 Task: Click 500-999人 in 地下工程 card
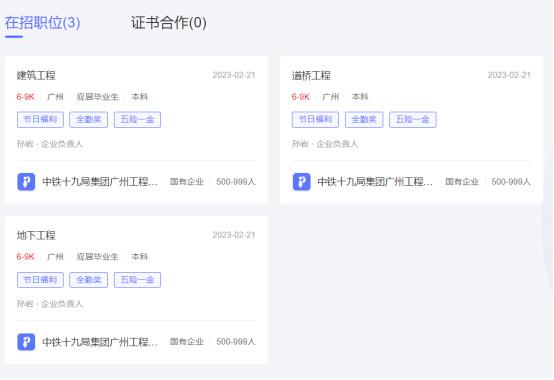point(236,342)
